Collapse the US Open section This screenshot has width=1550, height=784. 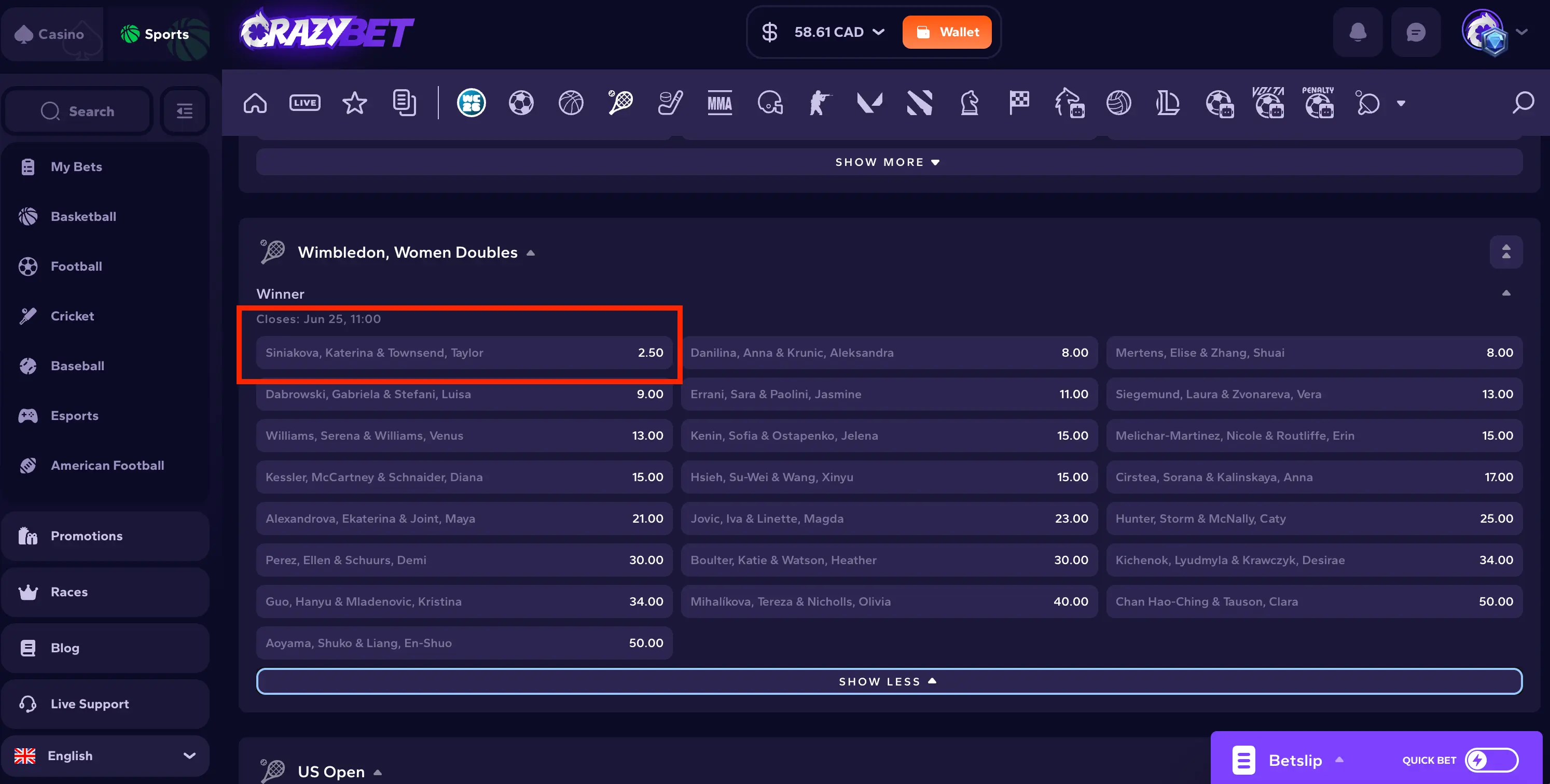378,772
